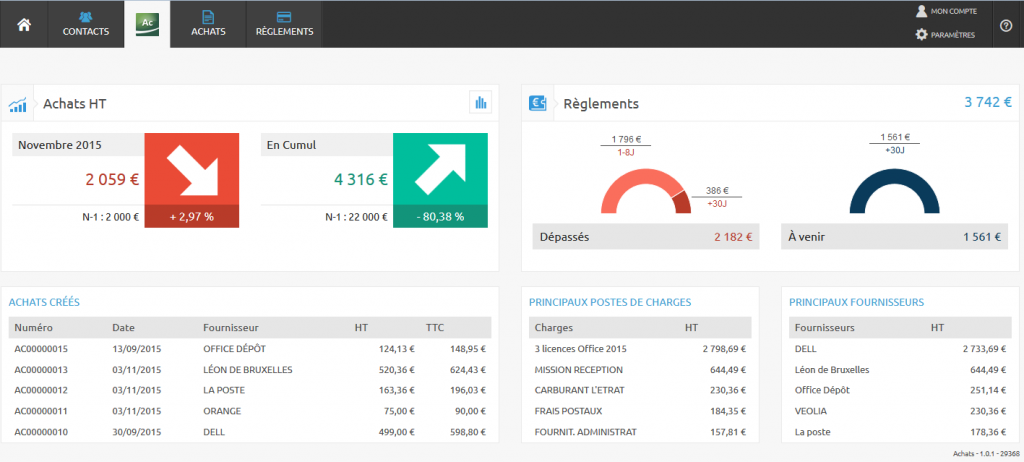Click the 3 742 € Règlements total
Viewport: 1024px width, 462px height.
pyautogui.click(x=987, y=102)
